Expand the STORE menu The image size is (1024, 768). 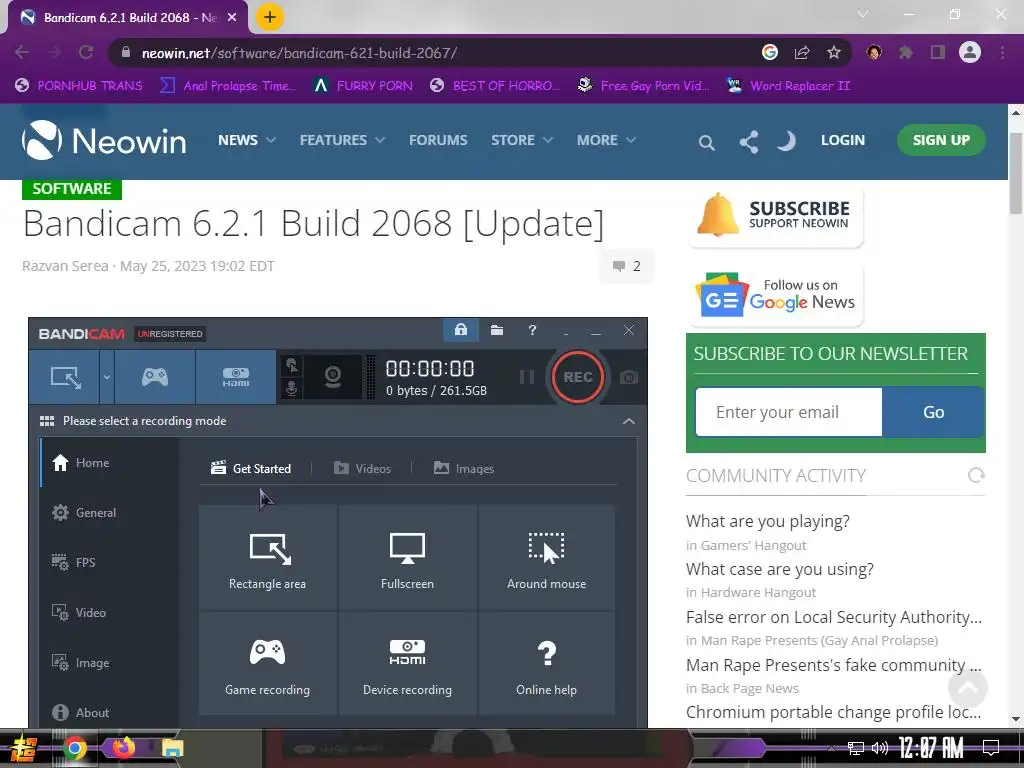[522, 140]
